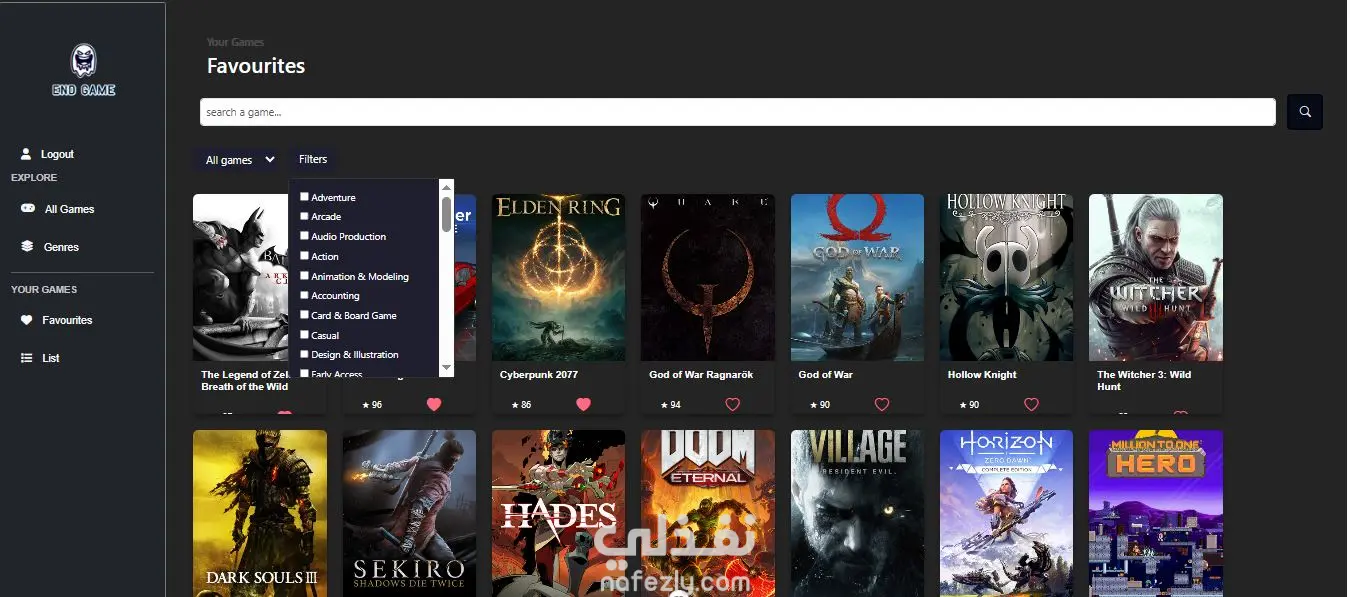Open the All games dropdown
The width and height of the screenshot is (1350, 597).
click(239, 160)
